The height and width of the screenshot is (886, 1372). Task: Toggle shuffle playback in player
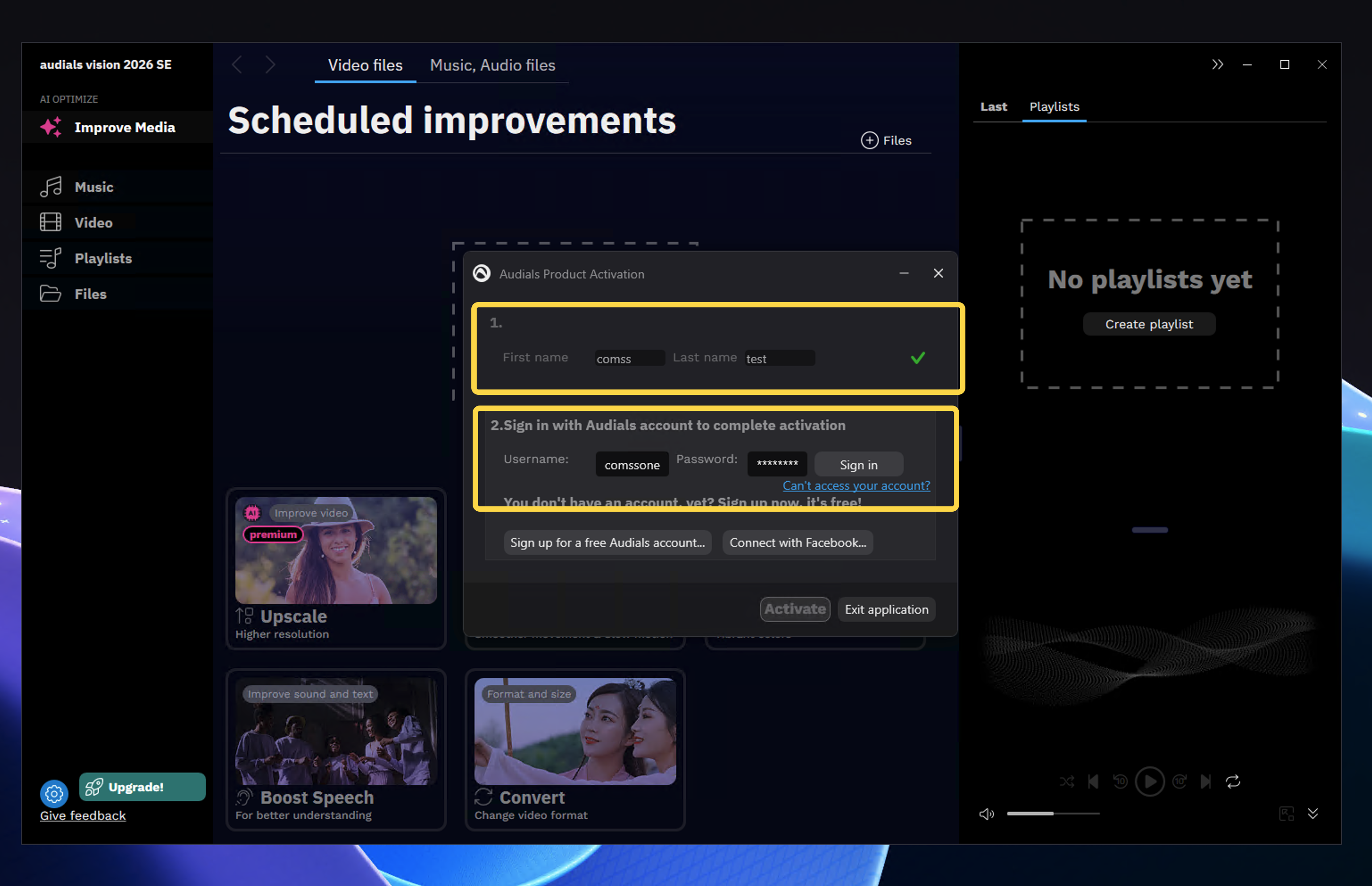point(1066,781)
